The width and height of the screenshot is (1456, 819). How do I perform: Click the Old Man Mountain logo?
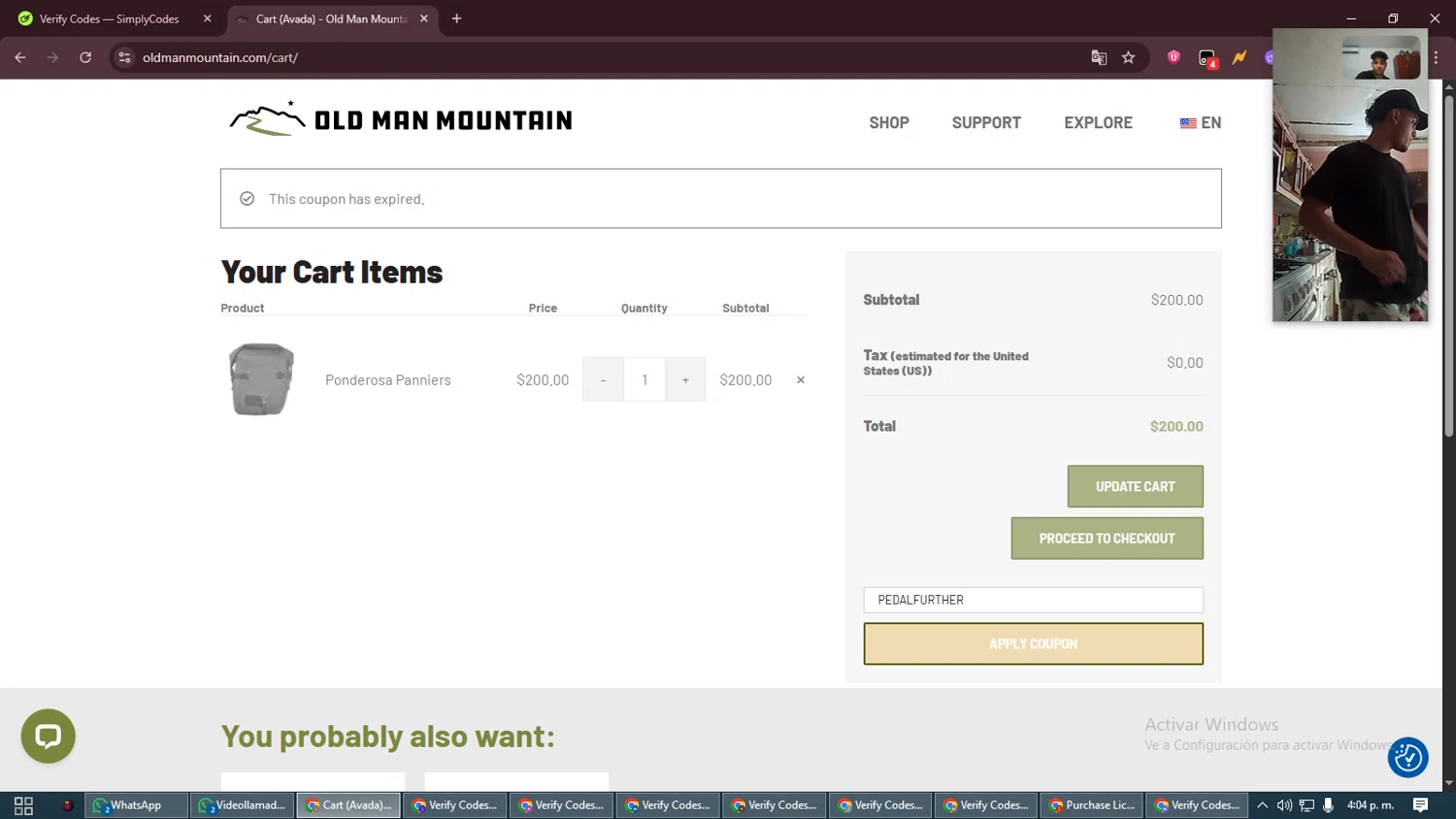pyautogui.click(x=400, y=119)
